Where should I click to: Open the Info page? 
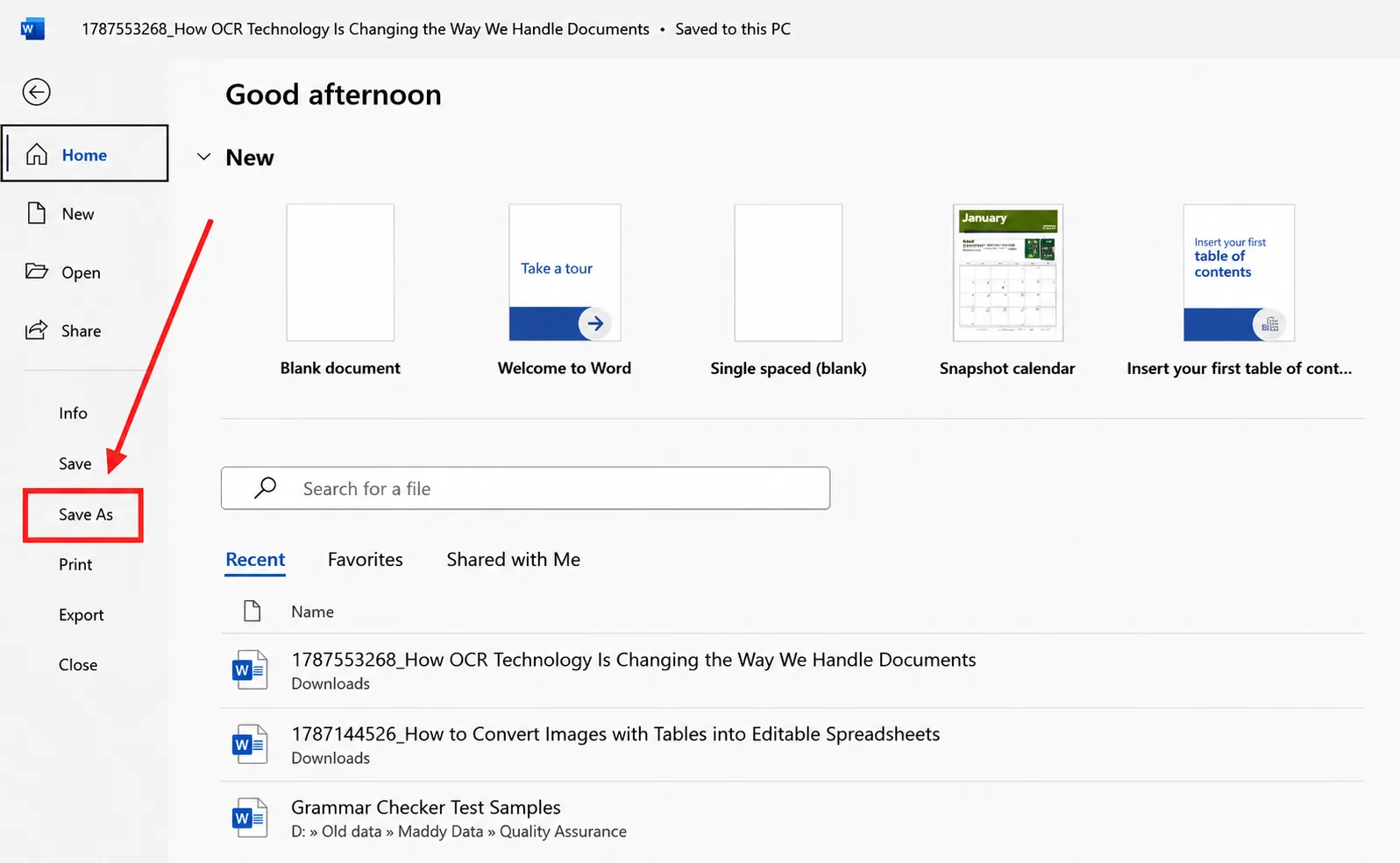click(73, 413)
